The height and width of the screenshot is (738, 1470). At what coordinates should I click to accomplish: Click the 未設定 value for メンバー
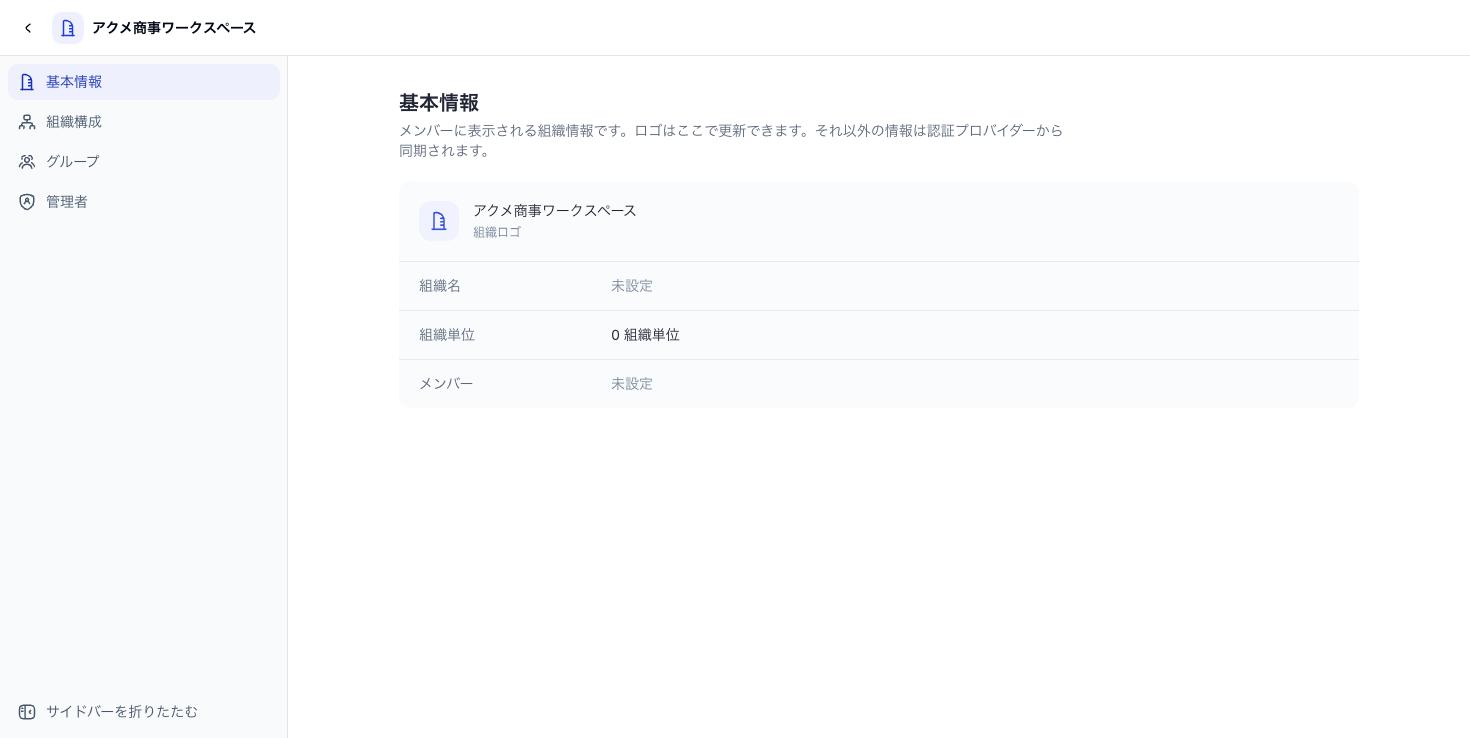pyautogui.click(x=632, y=384)
